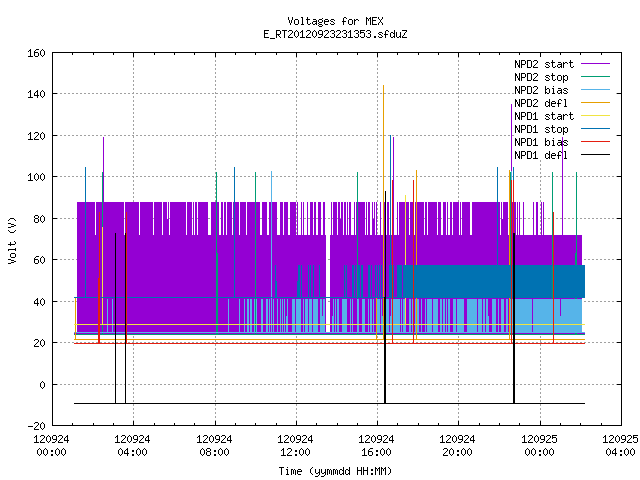The width and height of the screenshot is (640, 480).
Task: Click the NPD1 stop blue legend line
Action: [595, 129]
